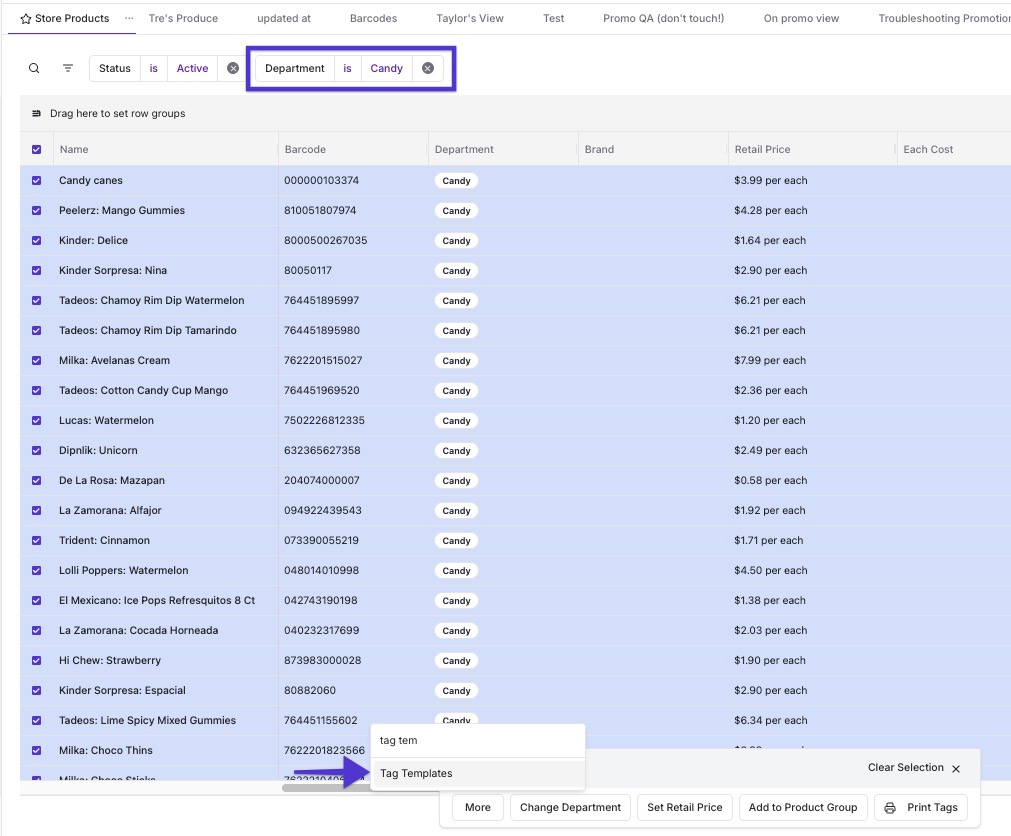Sort by the Name column header
Viewport: 1011px width, 836px height.
tap(74, 150)
